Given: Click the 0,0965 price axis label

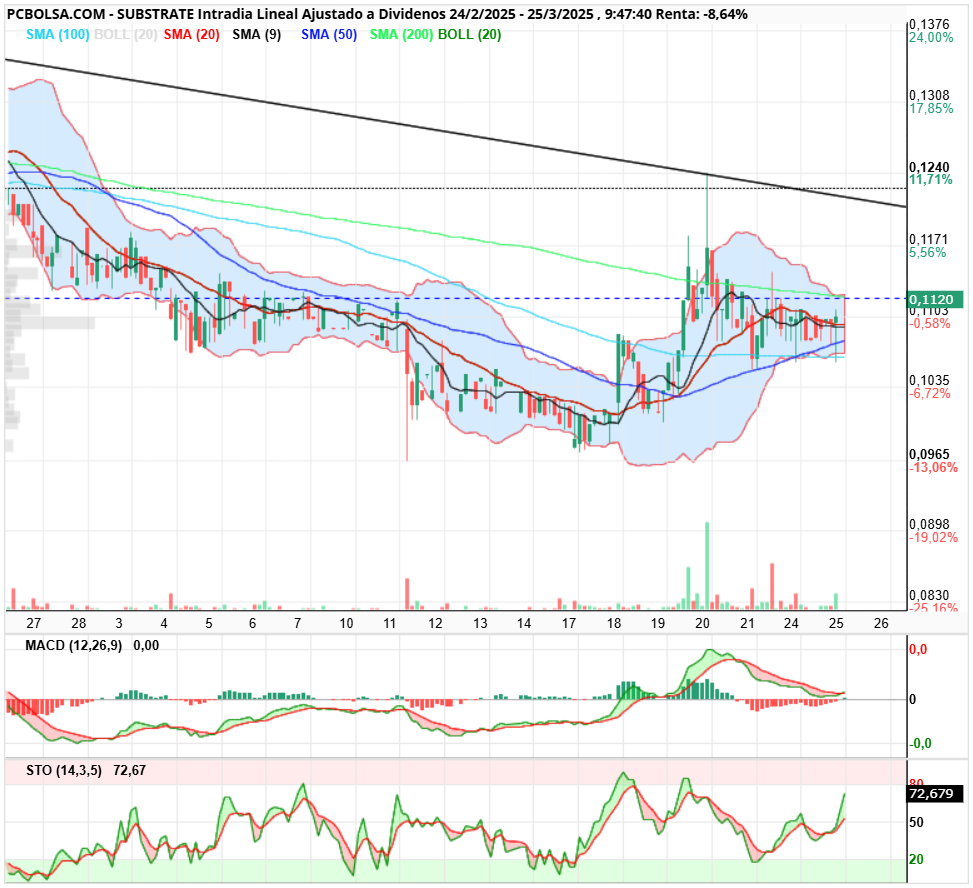Looking at the screenshot, I should (929, 455).
